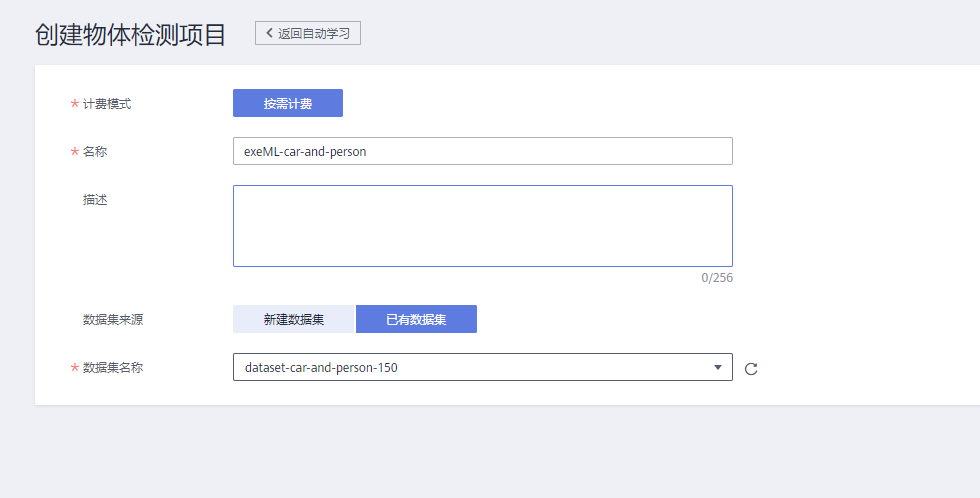980x498 pixels.
Task: Choose 新建数据集 as dataset source
Action: click(294, 319)
